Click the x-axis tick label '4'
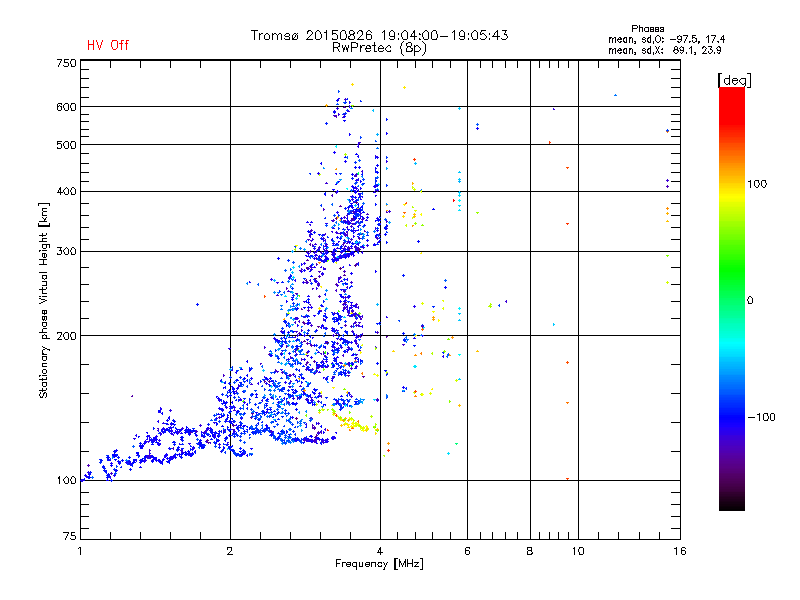The width and height of the screenshot is (800, 600). pos(380,551)
